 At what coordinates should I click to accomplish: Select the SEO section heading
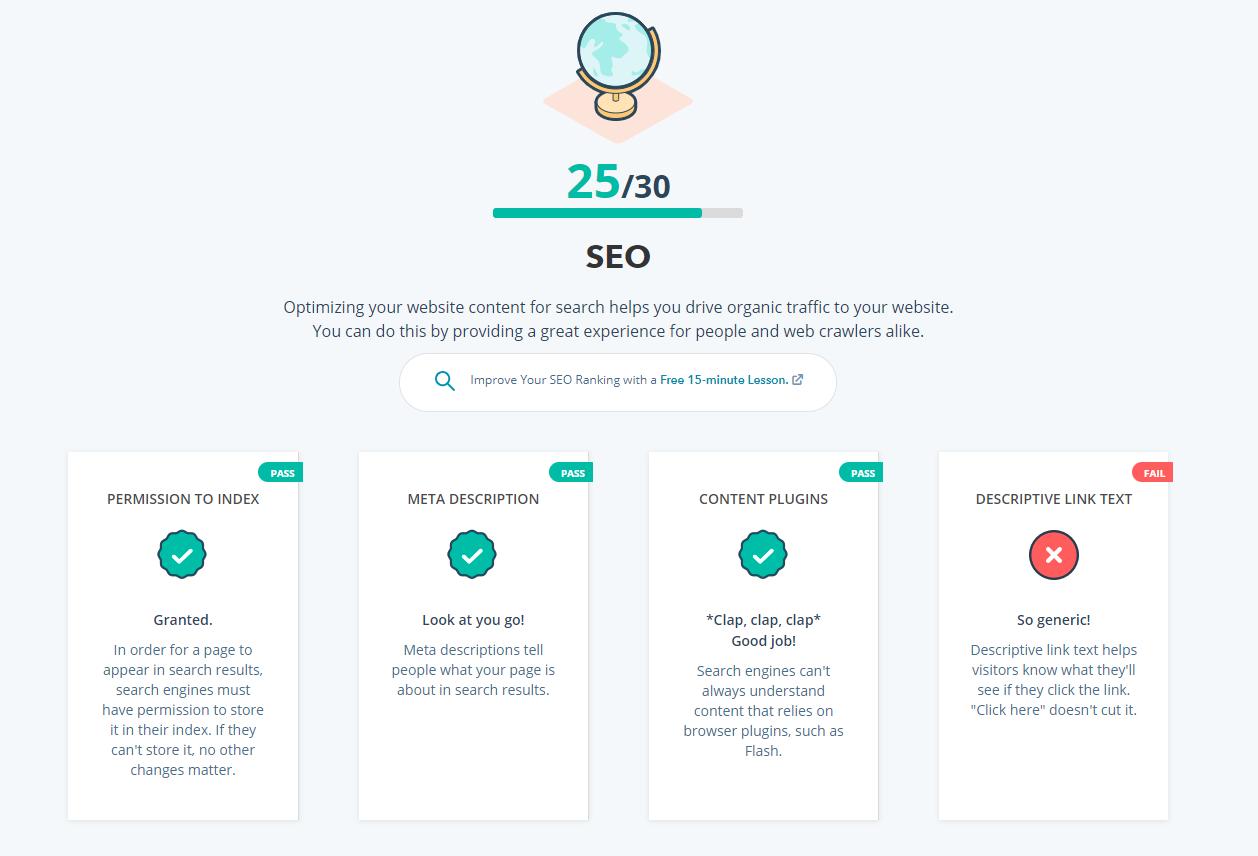pyautogui.click(x=617, y=257)
